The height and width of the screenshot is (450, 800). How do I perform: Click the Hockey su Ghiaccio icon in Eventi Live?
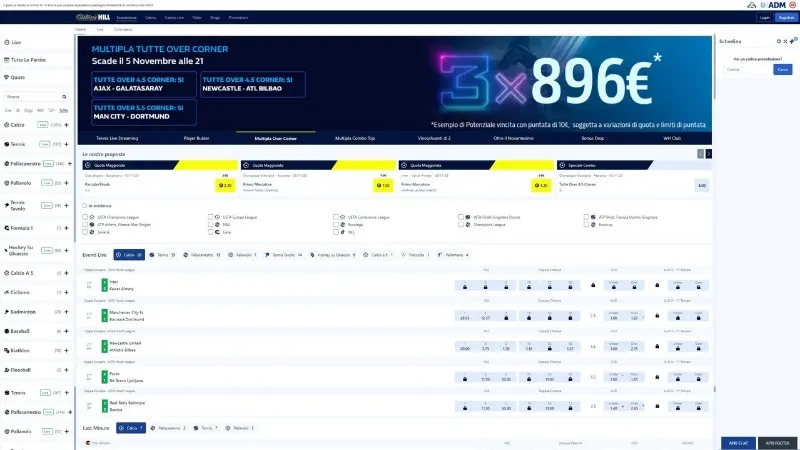coord(312,255)
